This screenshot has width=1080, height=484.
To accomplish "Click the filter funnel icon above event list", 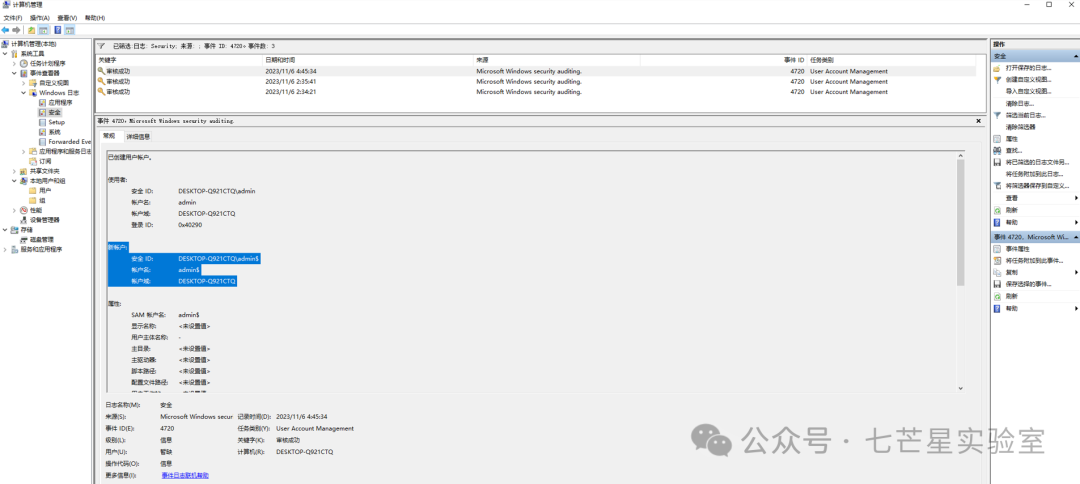I will 101,45.
